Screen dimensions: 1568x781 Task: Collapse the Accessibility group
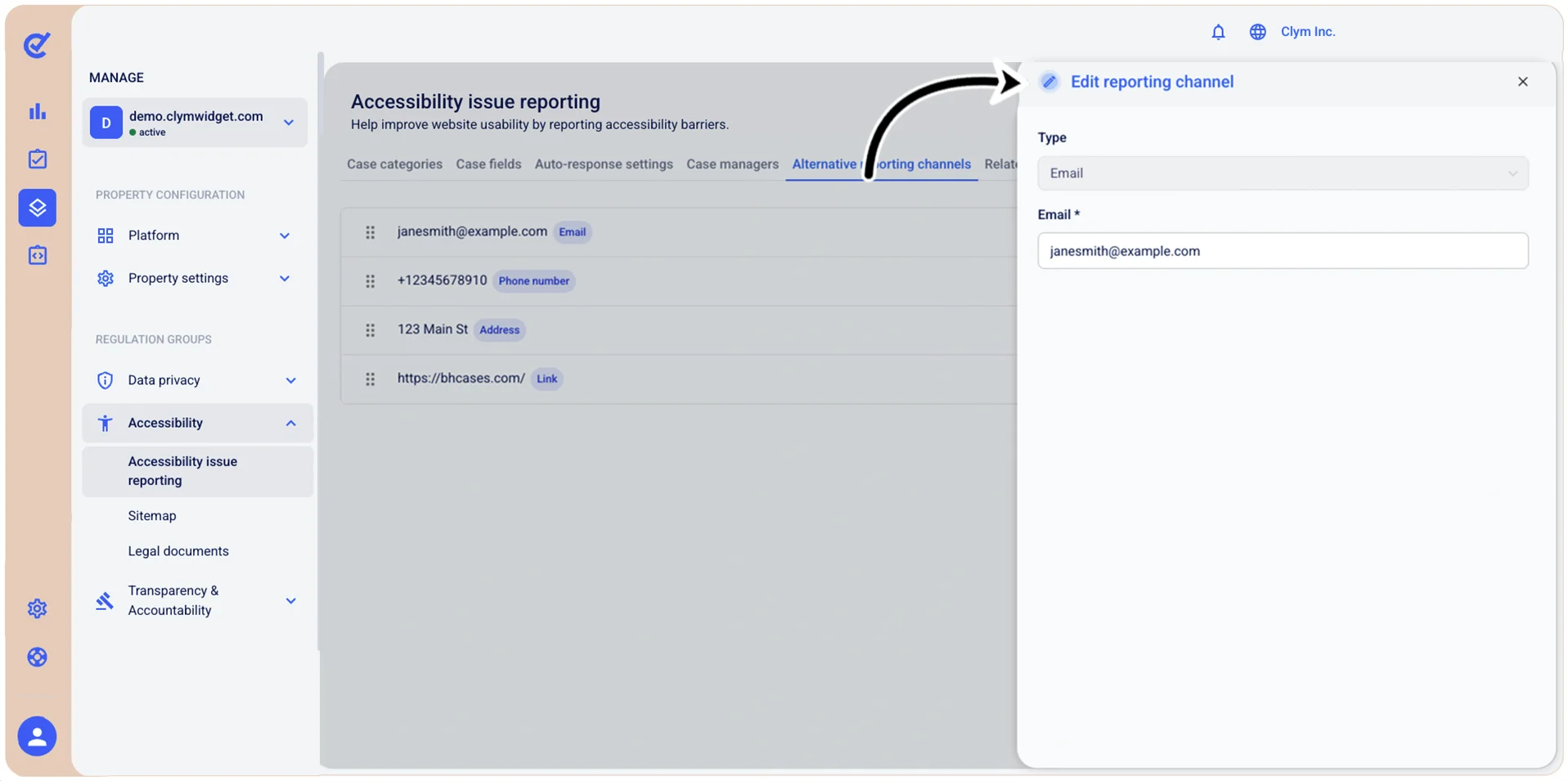(197, 423)
